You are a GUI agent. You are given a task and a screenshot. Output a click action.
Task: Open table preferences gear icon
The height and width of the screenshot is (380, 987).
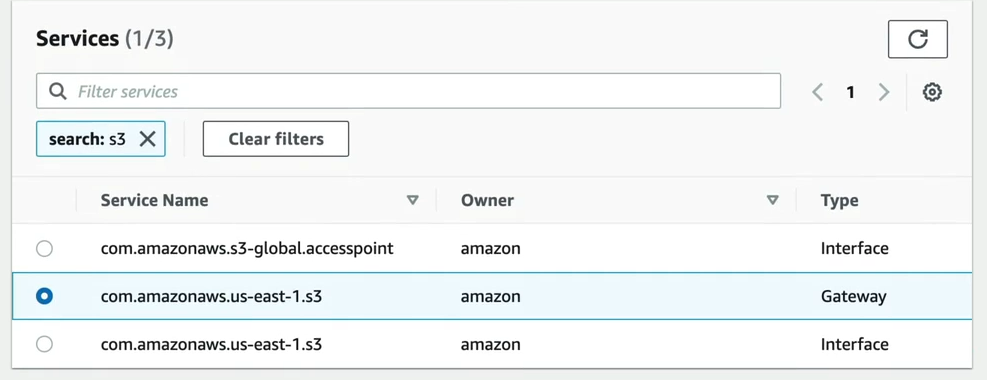point(932,92)
